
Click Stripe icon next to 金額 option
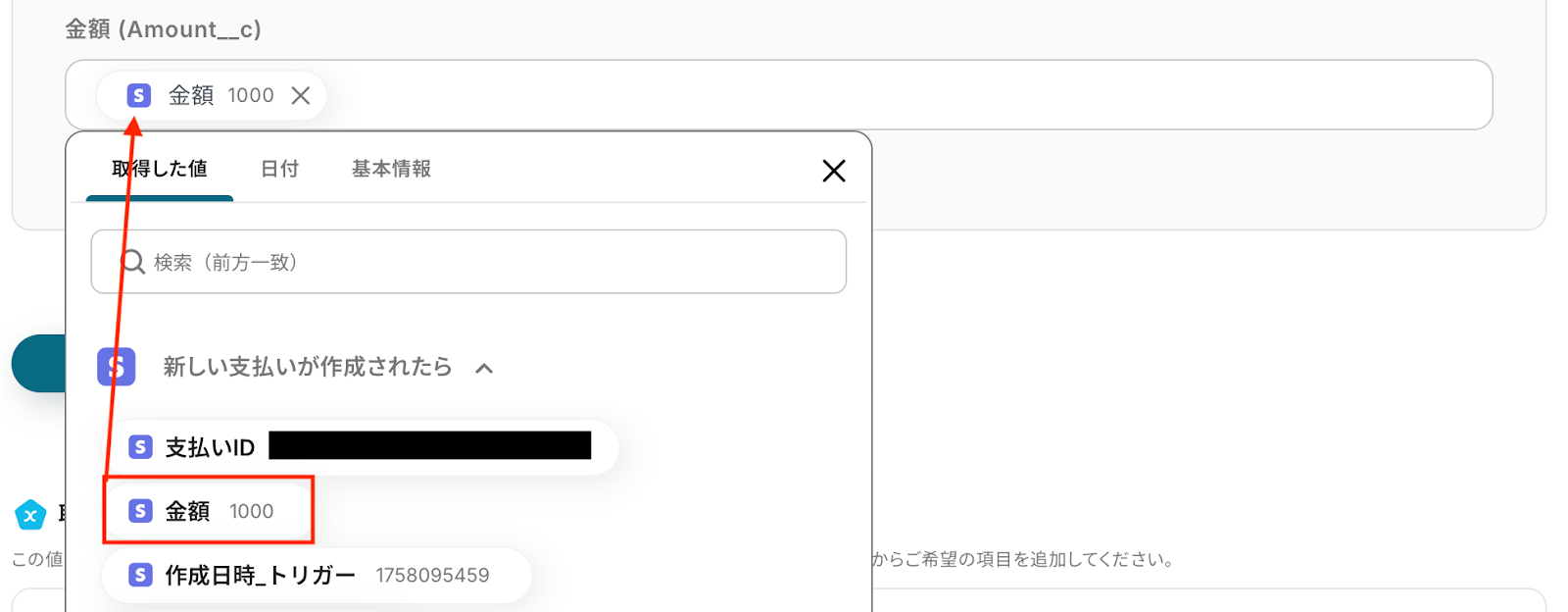[x=140, y=511]
